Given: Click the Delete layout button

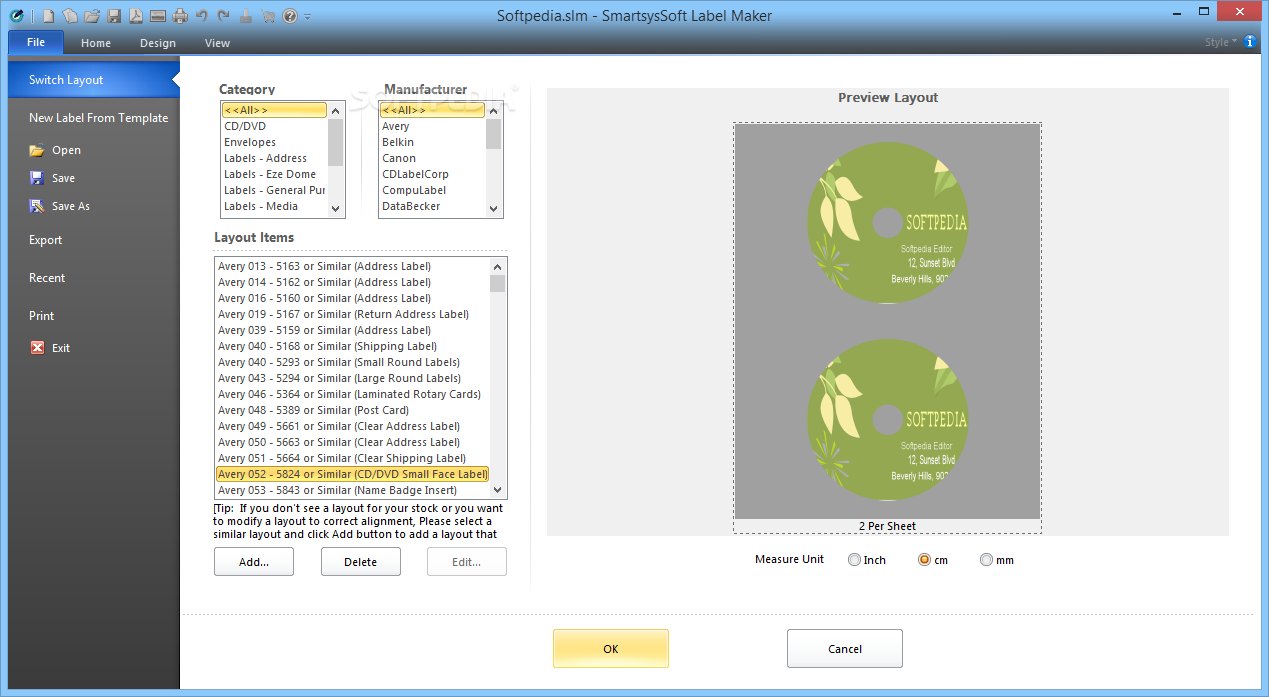Looking at the screenshot, I should [x=361, y=562].
